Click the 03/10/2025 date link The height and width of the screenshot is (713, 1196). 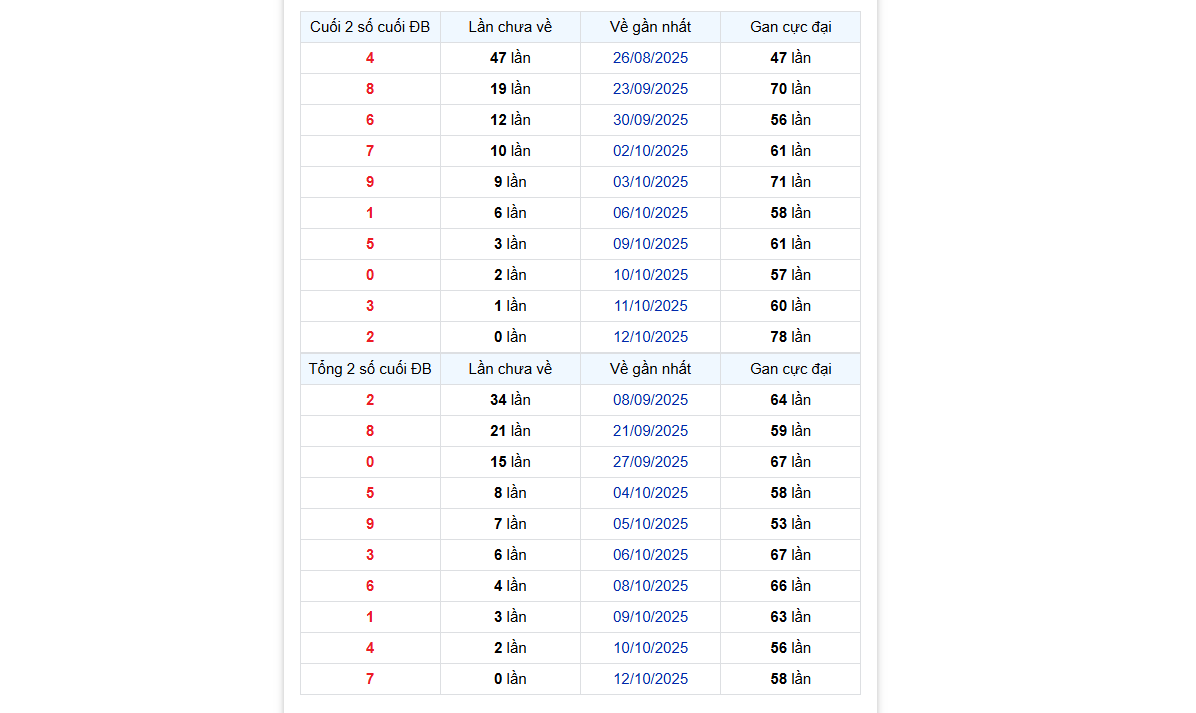click(650, 182)
